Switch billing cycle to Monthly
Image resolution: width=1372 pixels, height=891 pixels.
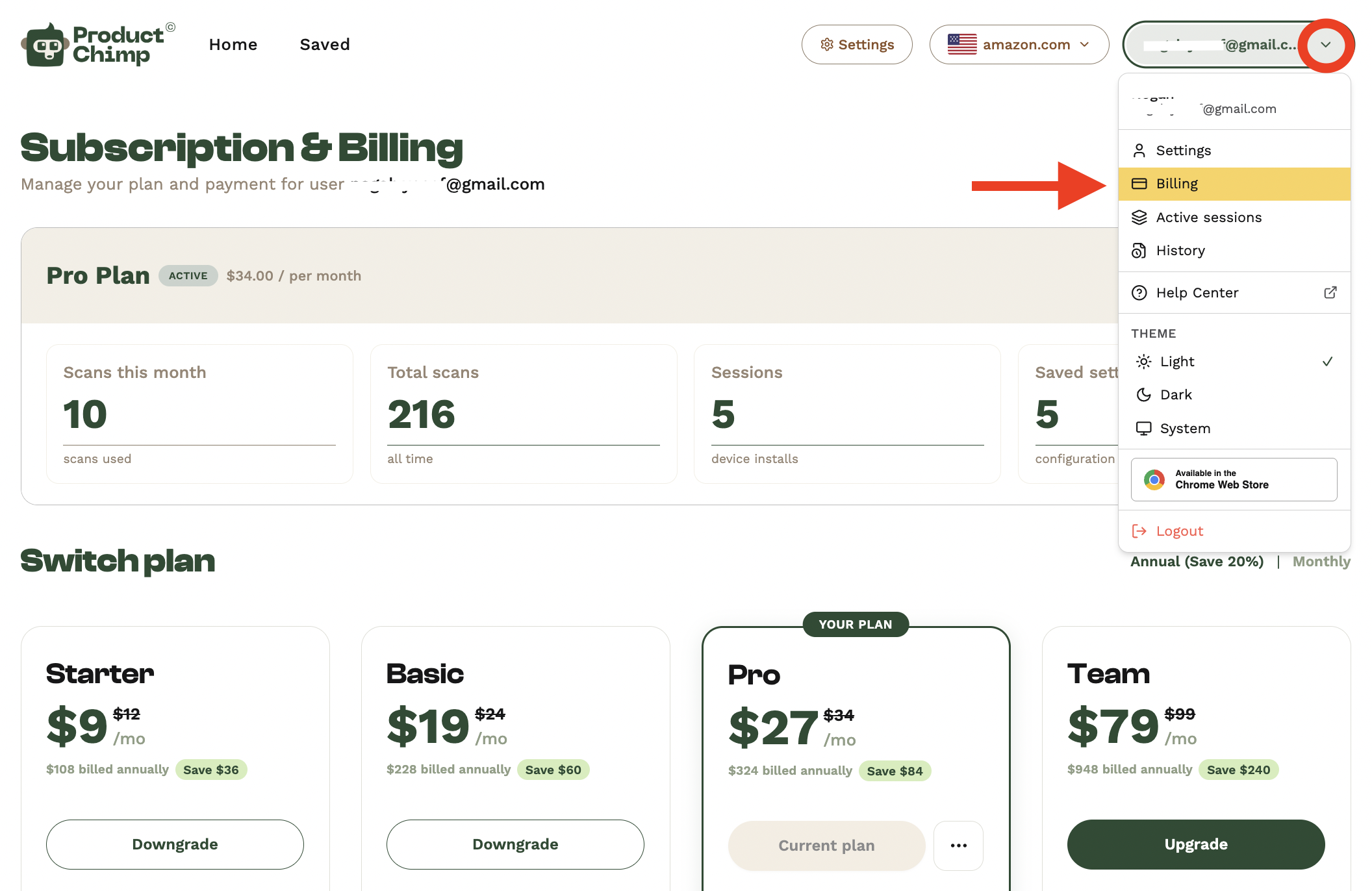click(1321, 562)
